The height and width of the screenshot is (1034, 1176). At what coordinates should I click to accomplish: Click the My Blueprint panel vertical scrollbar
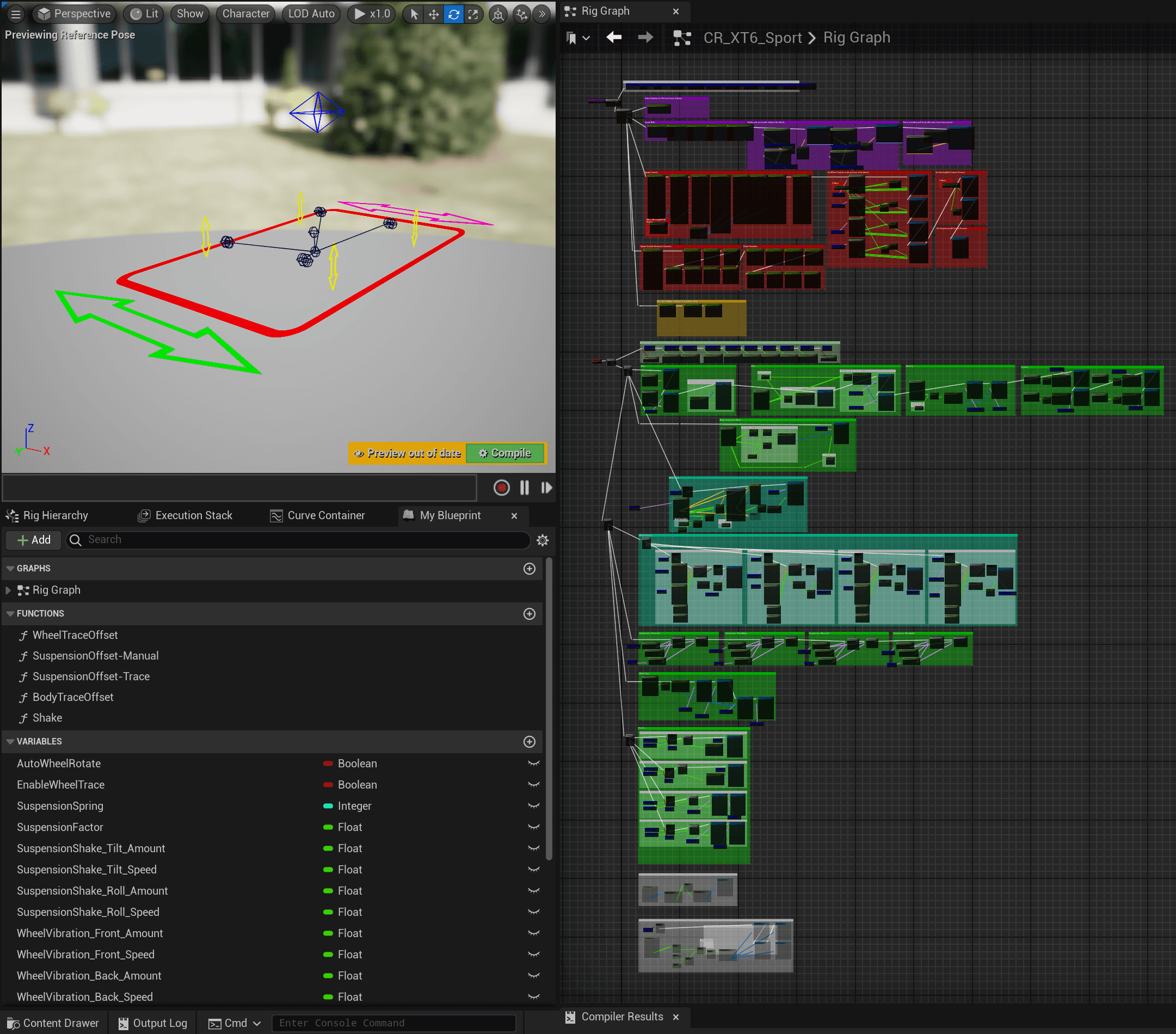549,708
